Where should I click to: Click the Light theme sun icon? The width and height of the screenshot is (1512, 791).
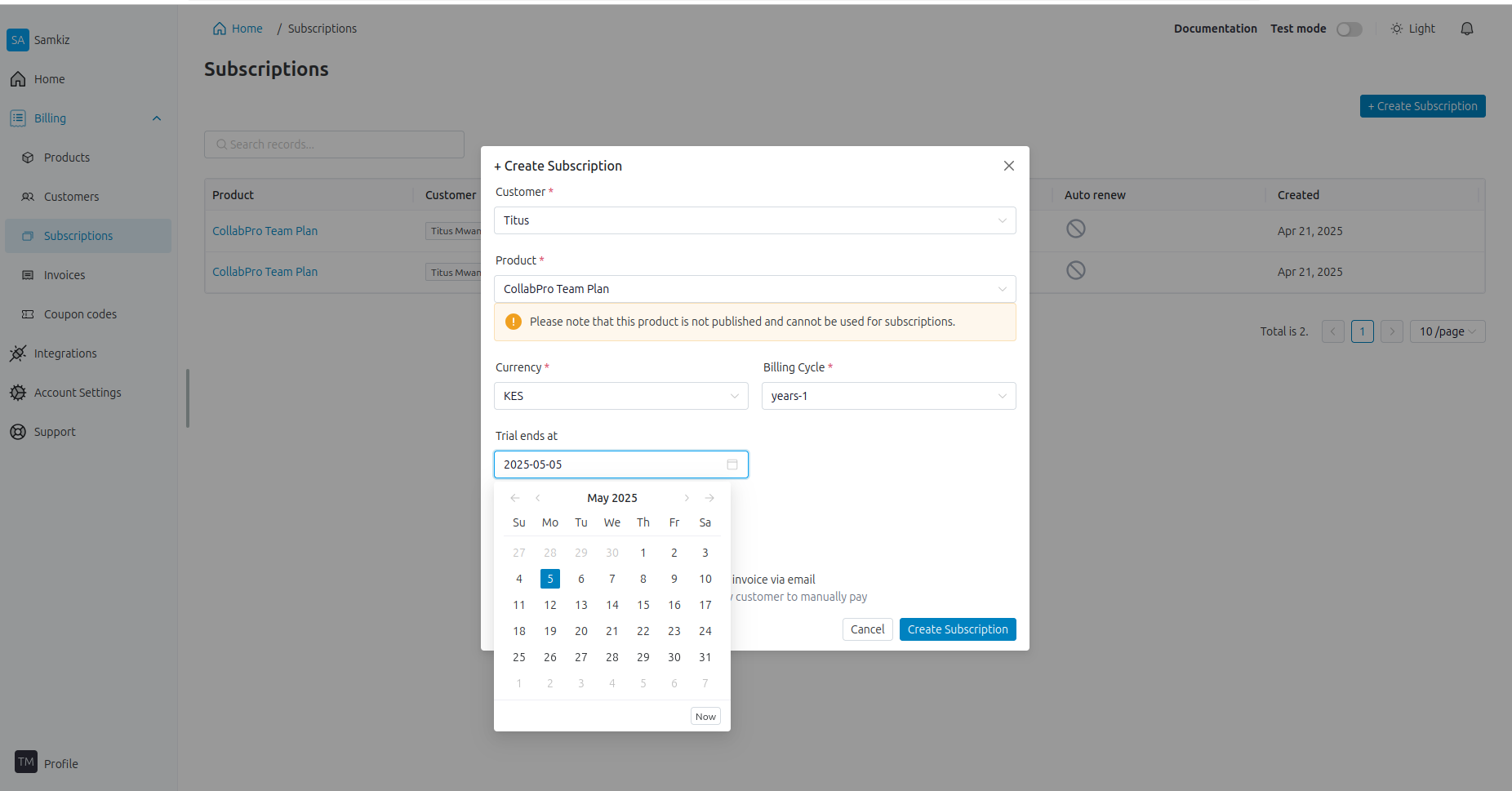click(1396, 29)
